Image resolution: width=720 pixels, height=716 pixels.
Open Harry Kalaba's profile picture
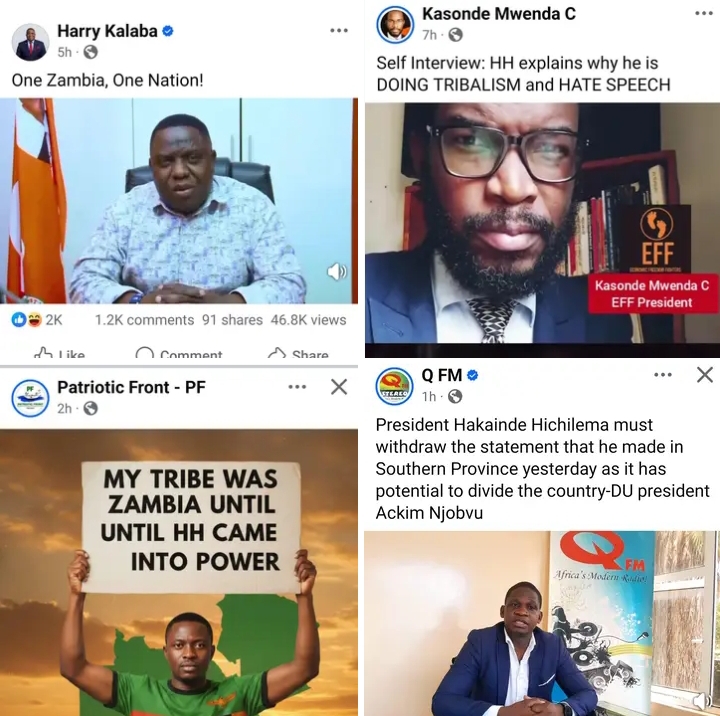pyautogui.click(x=30, y=42)
